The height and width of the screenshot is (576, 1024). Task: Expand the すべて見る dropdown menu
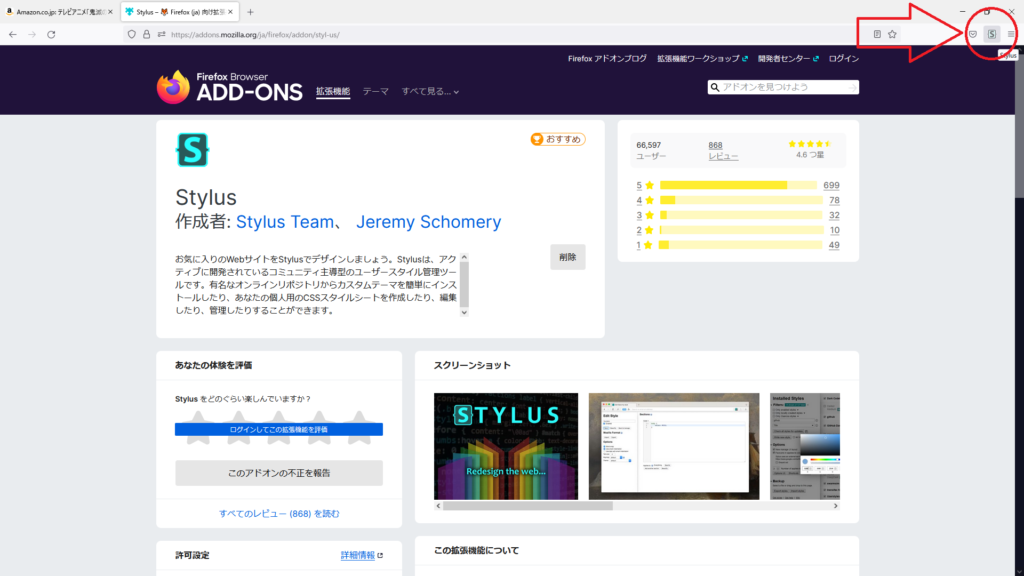pos(430,91)
